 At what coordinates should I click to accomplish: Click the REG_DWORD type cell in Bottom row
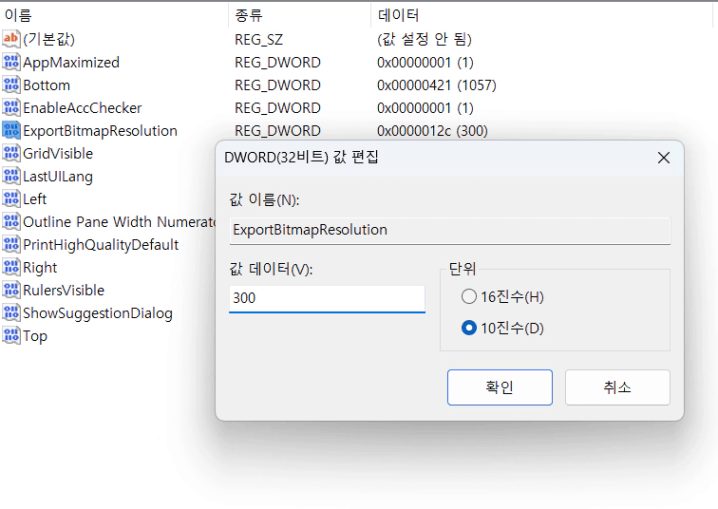(x=277, y=86)
